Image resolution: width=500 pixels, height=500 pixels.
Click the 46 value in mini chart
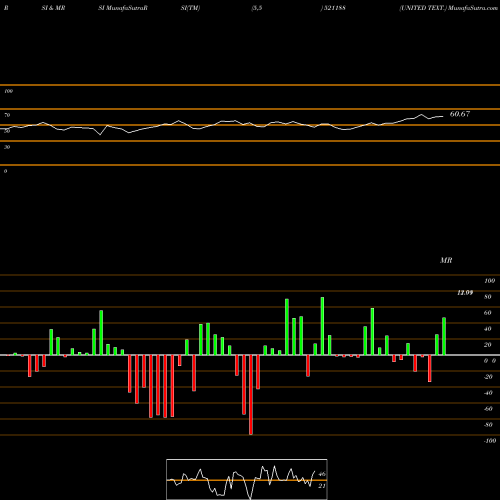(322, 474)
